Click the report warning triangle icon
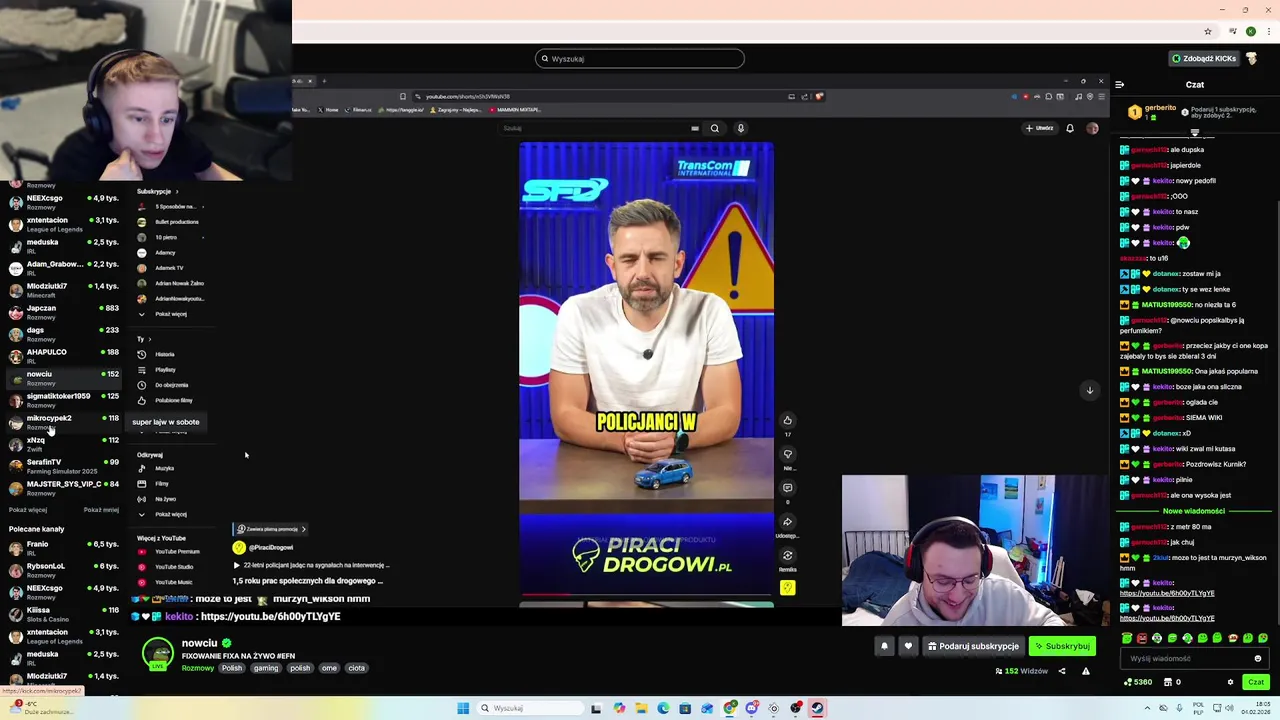This screenshot has height=720, width=1280. click(1085, 671)
